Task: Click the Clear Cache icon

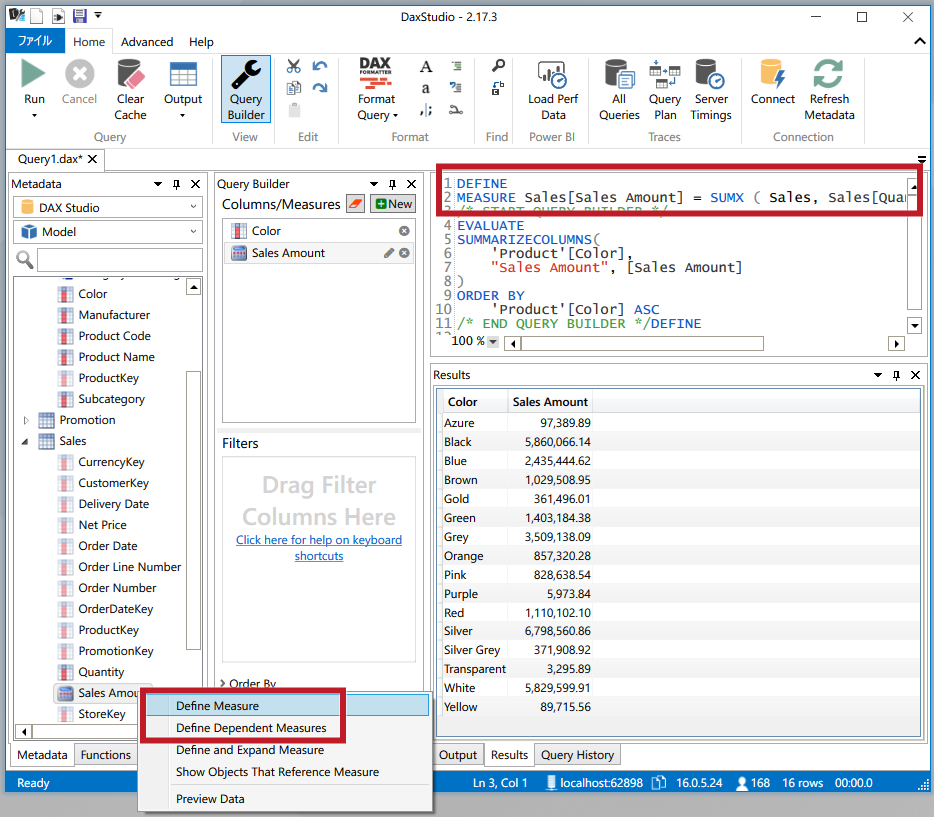Action: tap(130, 74)
